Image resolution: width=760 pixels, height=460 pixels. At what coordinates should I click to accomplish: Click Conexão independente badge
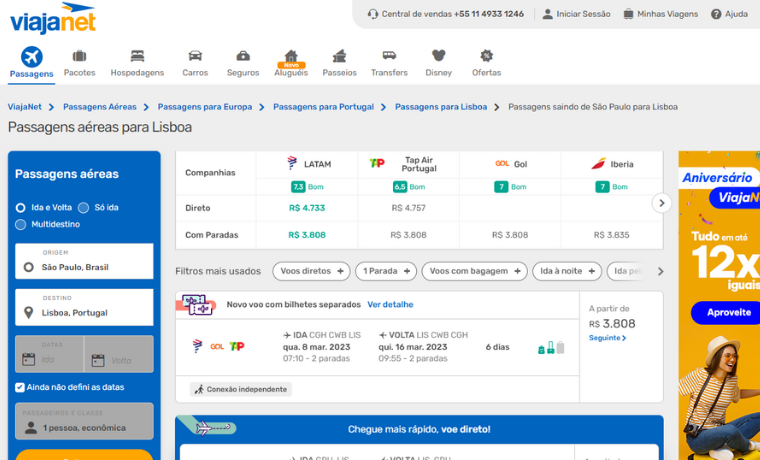[x=241, y=389]
